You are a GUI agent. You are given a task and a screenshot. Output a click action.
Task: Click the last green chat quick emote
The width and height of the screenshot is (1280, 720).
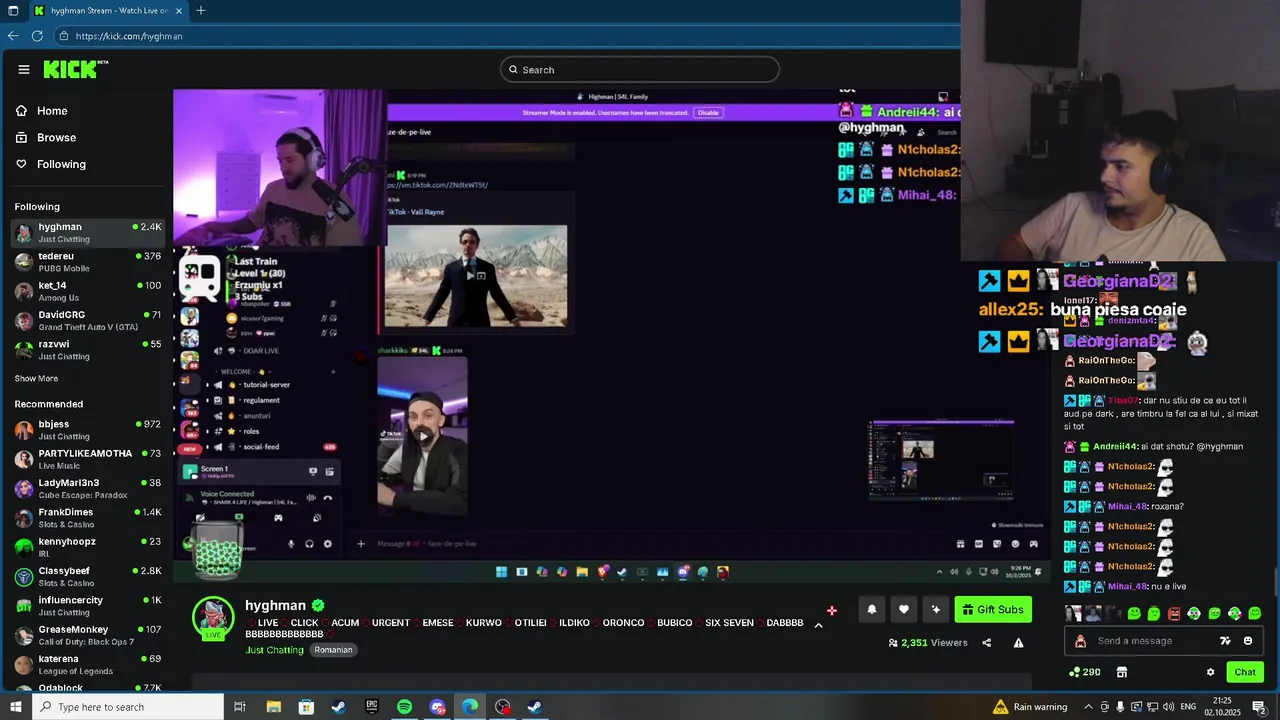coord(1254,613)
